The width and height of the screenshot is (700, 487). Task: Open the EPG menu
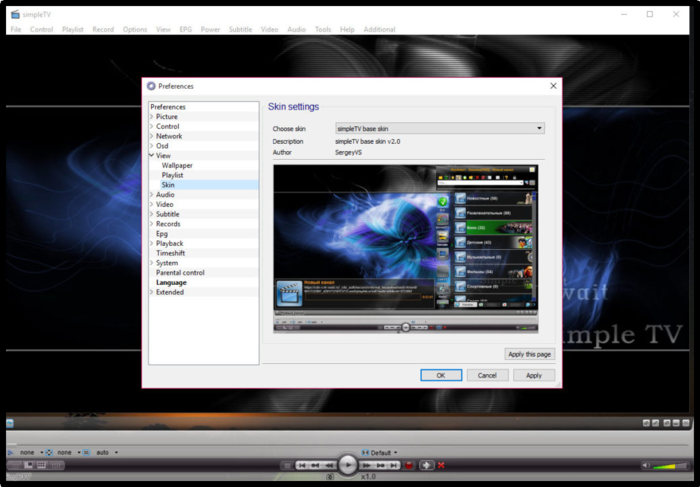[186, 29]
